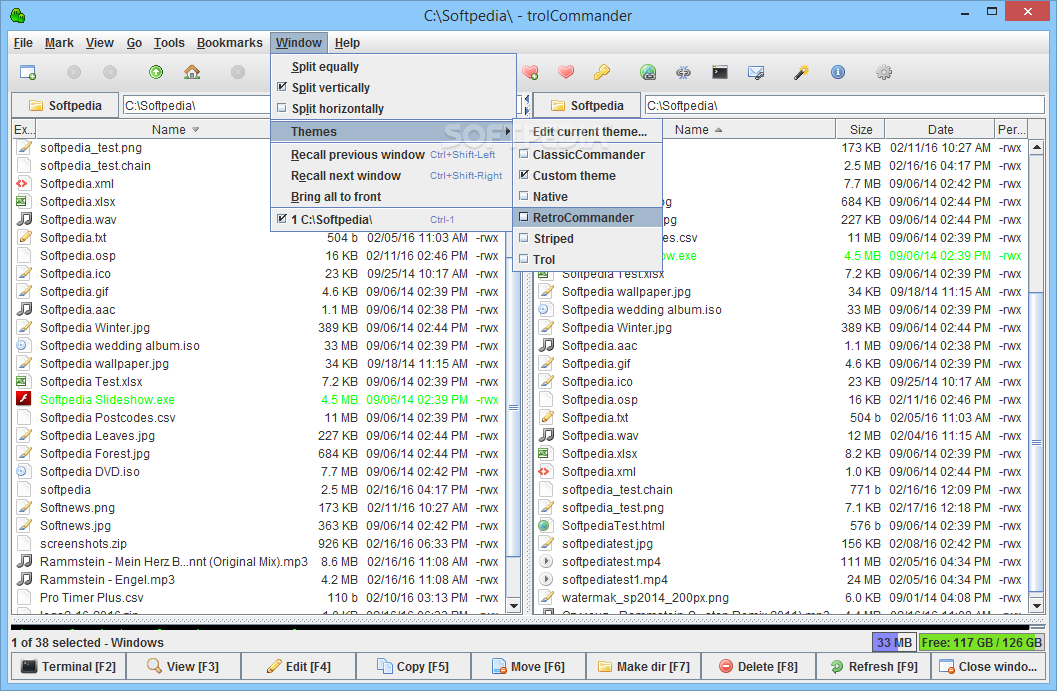The height and width of the screenshot is (691, 1057).
Task: Click the right panel vertical scrollbar thumb
Action: (x=1037, y=442)
